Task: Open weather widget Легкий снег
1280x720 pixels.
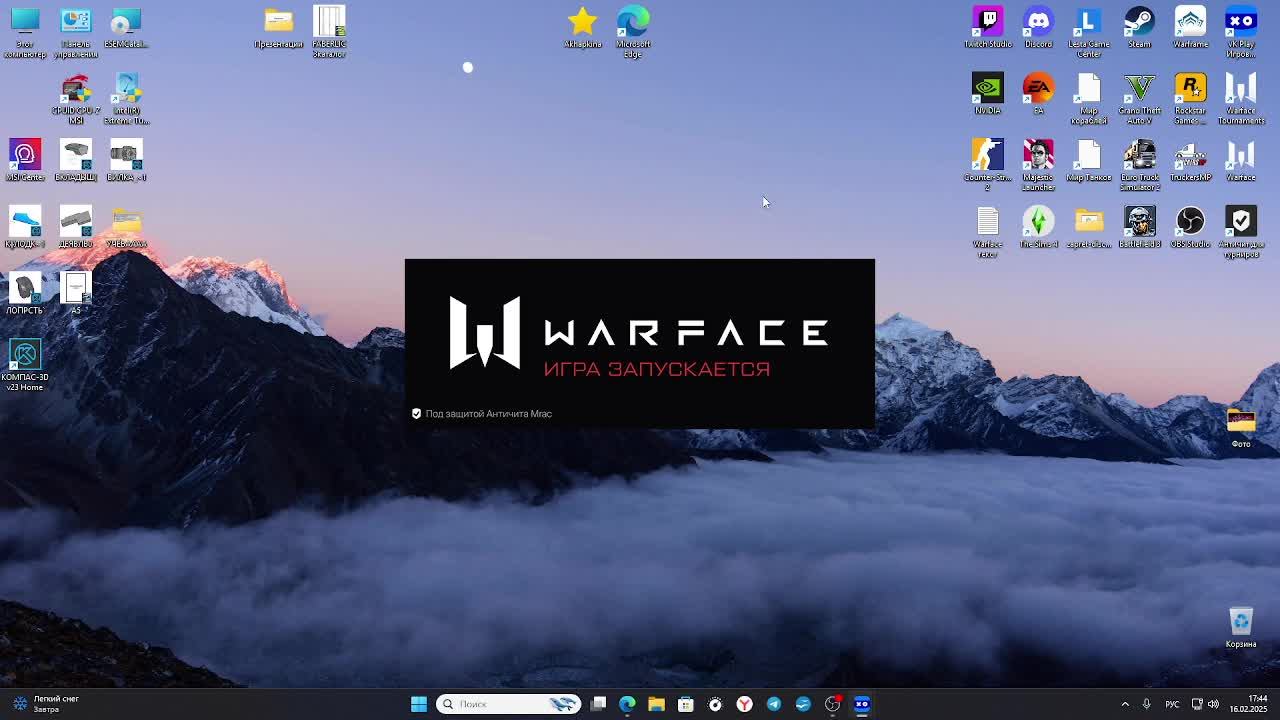Action: [x=44, y=704]
